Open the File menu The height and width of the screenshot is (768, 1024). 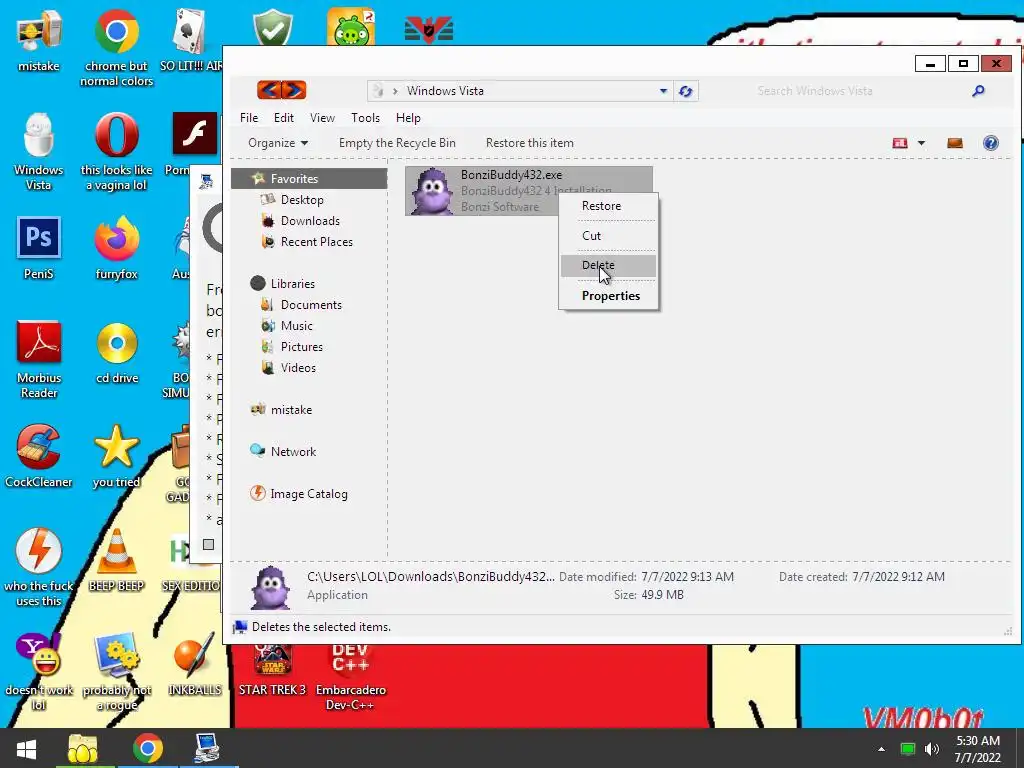[249, 118]
